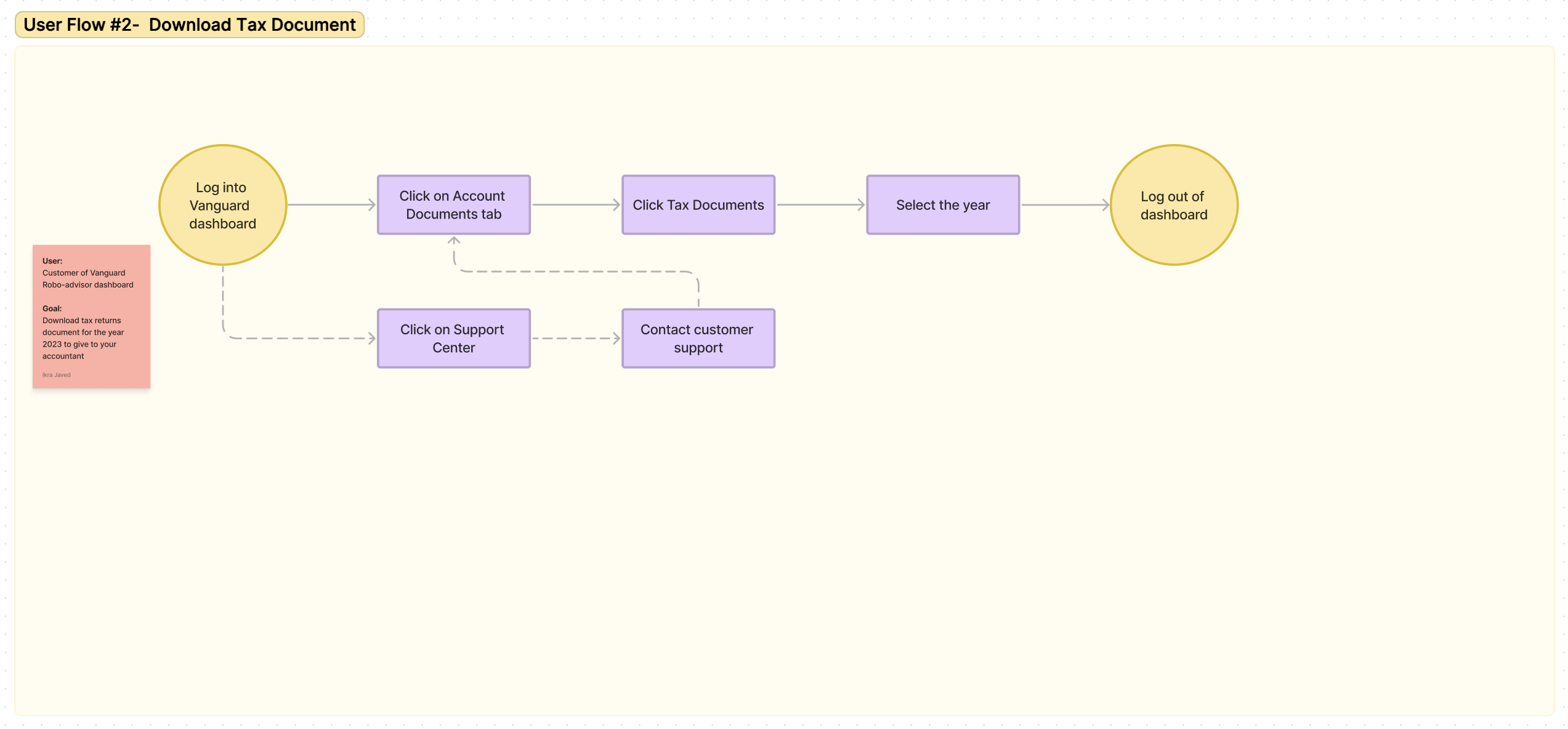Click the 'Select the year' action block

coord(943,204)
